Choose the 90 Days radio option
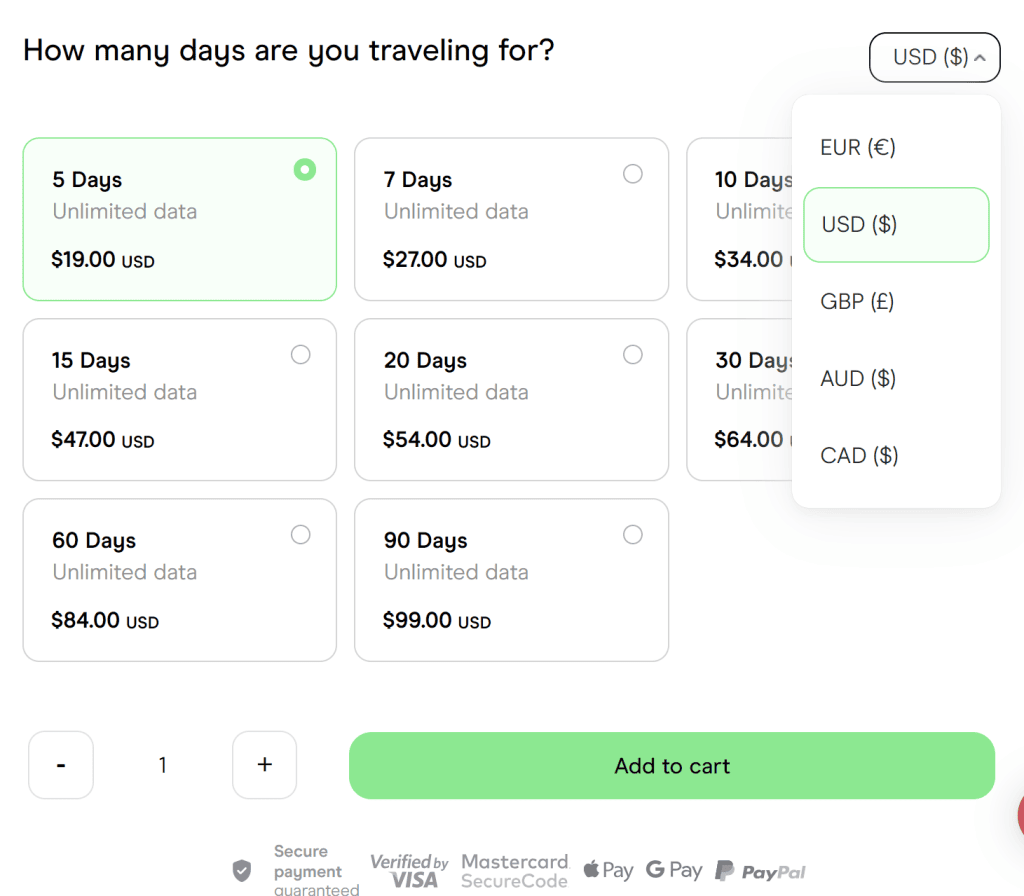The width and height of the screenshot is (1024, 896). [633, 535]
